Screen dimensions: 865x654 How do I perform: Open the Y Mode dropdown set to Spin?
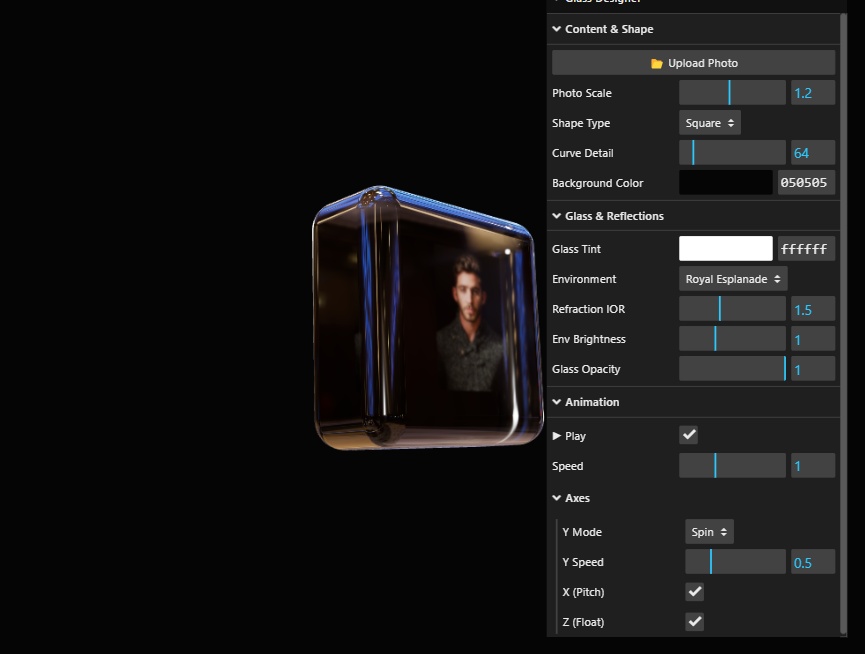point(709,531)
